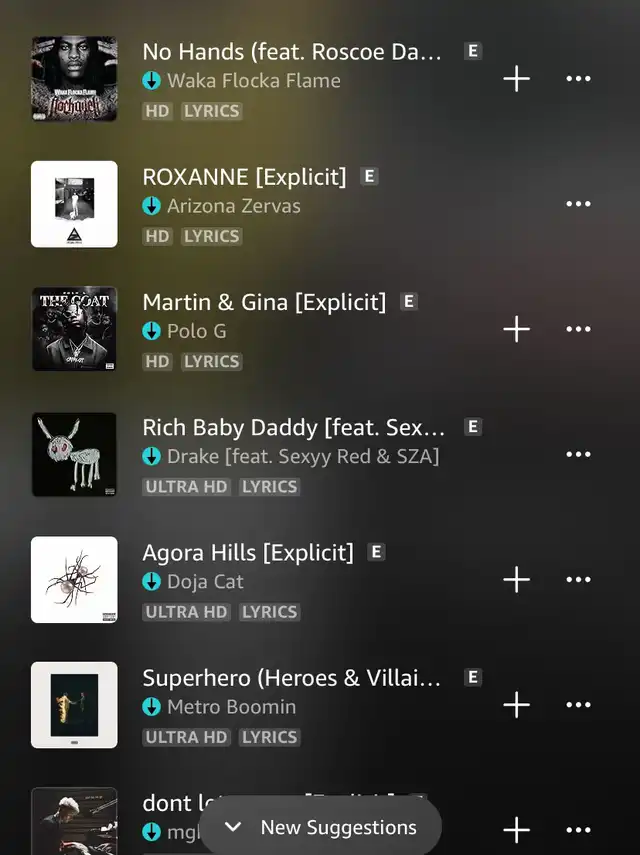The height and width of the screenshot is (855, 640).
Task: Click the New Suggestions button
Action: [321, 827]
